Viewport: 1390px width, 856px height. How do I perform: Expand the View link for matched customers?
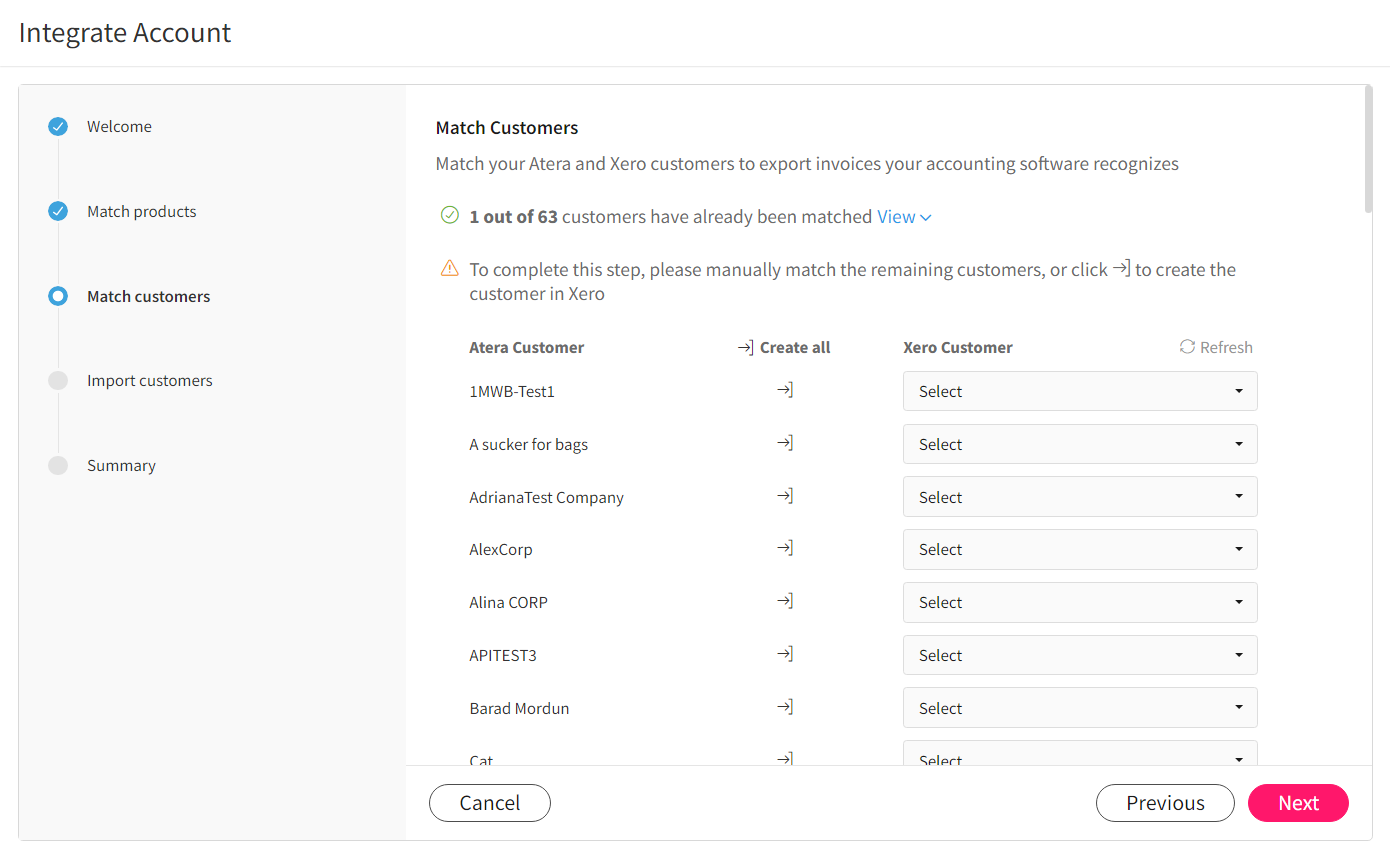(x=904, y=217)
